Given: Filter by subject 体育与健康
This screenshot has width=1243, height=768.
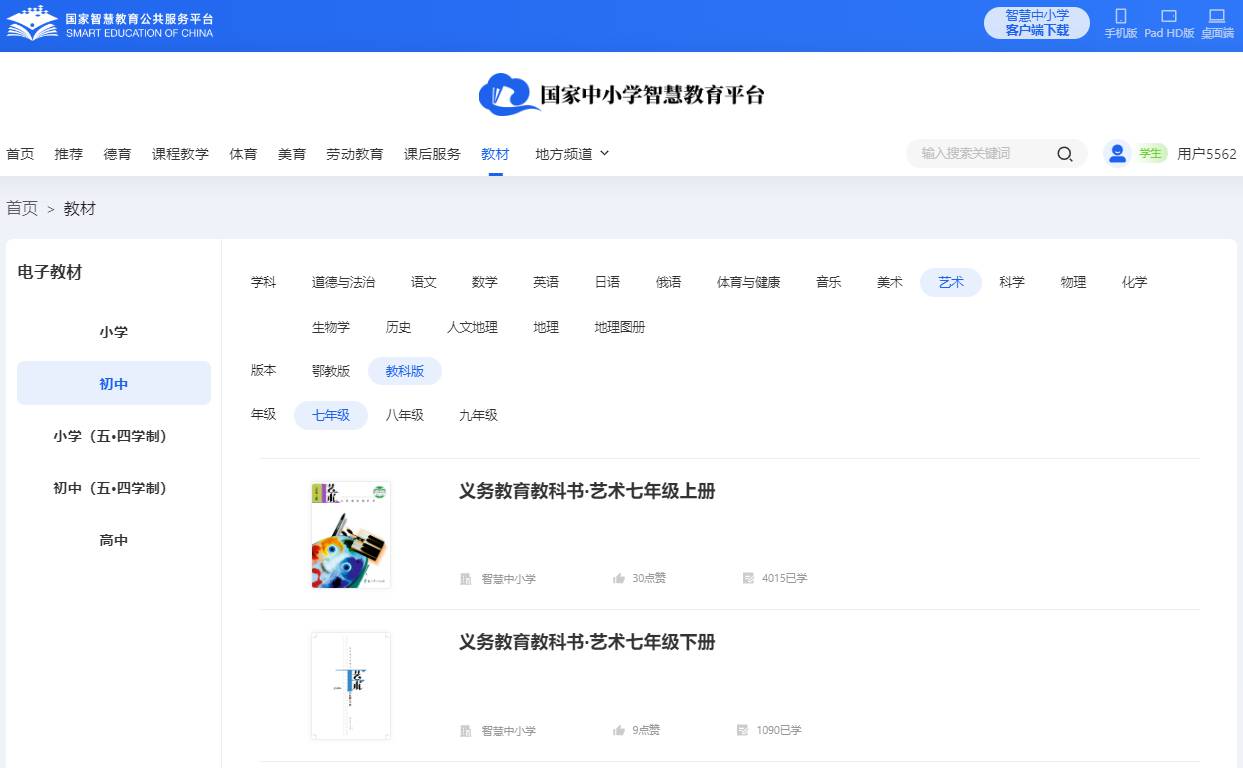Looking at the screenshot, I should coord(748,283).
